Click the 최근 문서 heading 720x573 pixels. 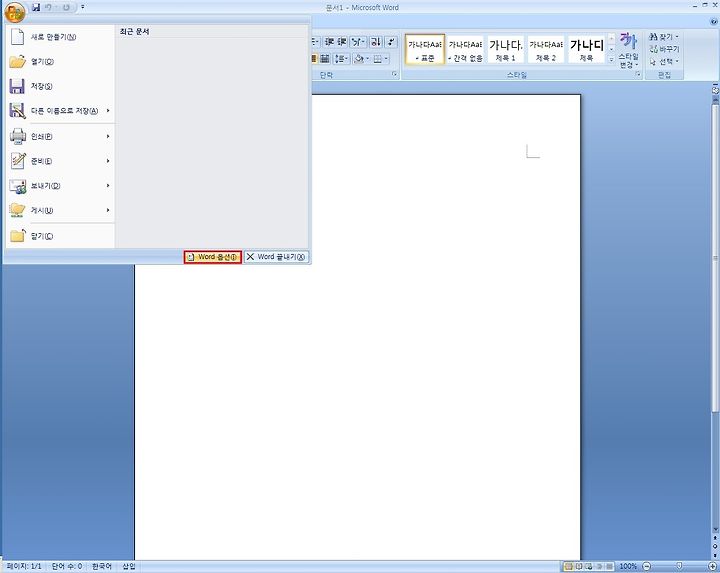135,32
